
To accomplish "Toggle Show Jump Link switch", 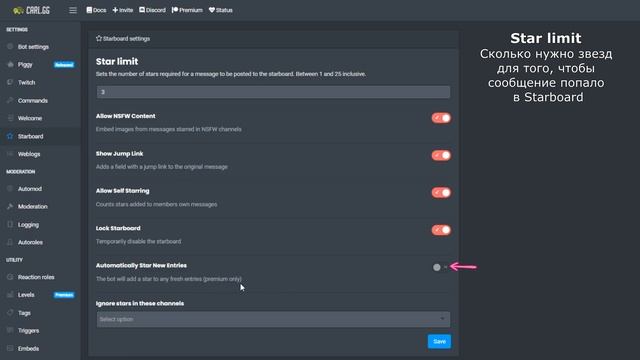I will click(441, 156).
